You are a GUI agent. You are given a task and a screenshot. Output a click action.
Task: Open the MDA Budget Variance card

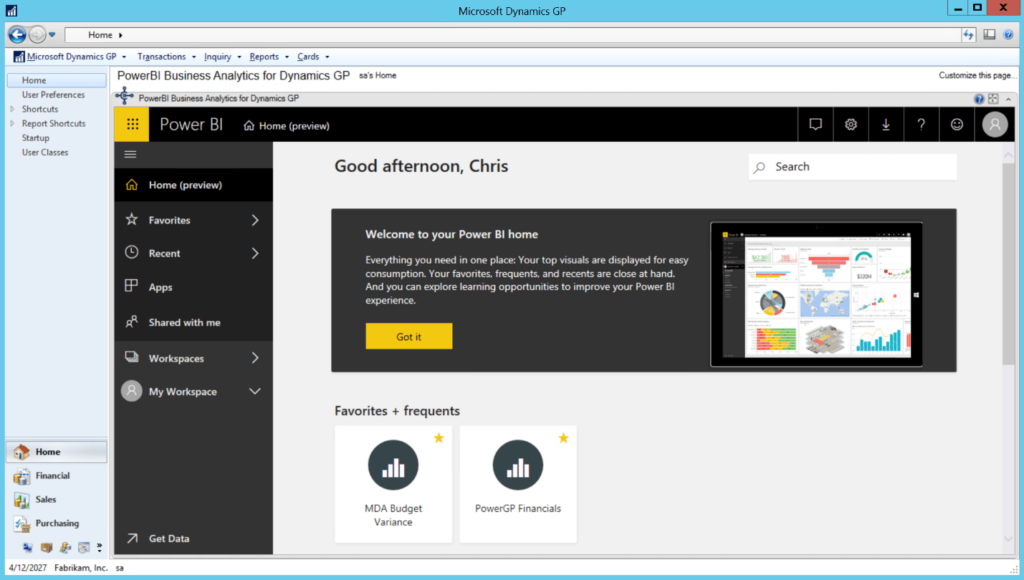pyautogui.click(x=393, y=484)
